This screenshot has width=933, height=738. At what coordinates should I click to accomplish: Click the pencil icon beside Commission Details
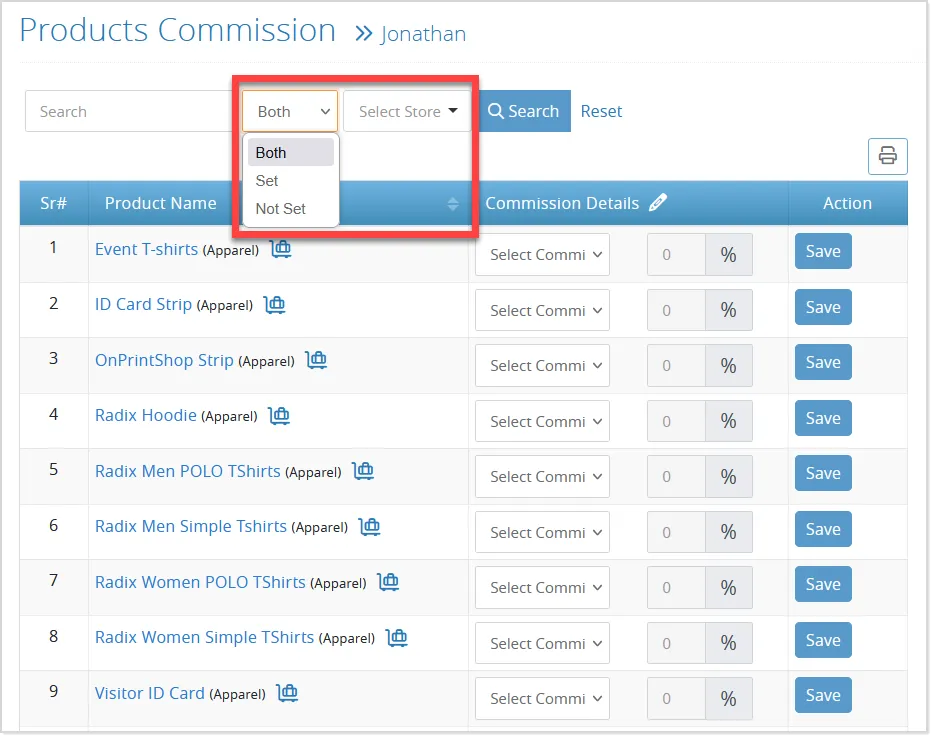[658, 203]
